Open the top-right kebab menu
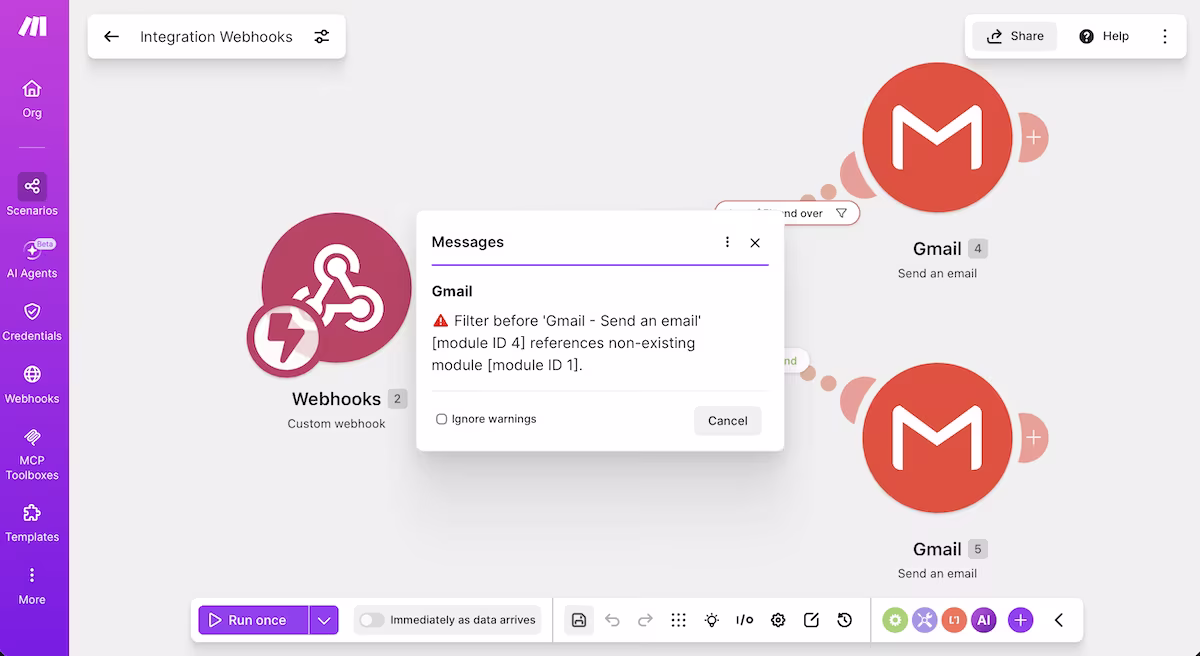Screen dimensions: 1200x656 click(1165, 36)
